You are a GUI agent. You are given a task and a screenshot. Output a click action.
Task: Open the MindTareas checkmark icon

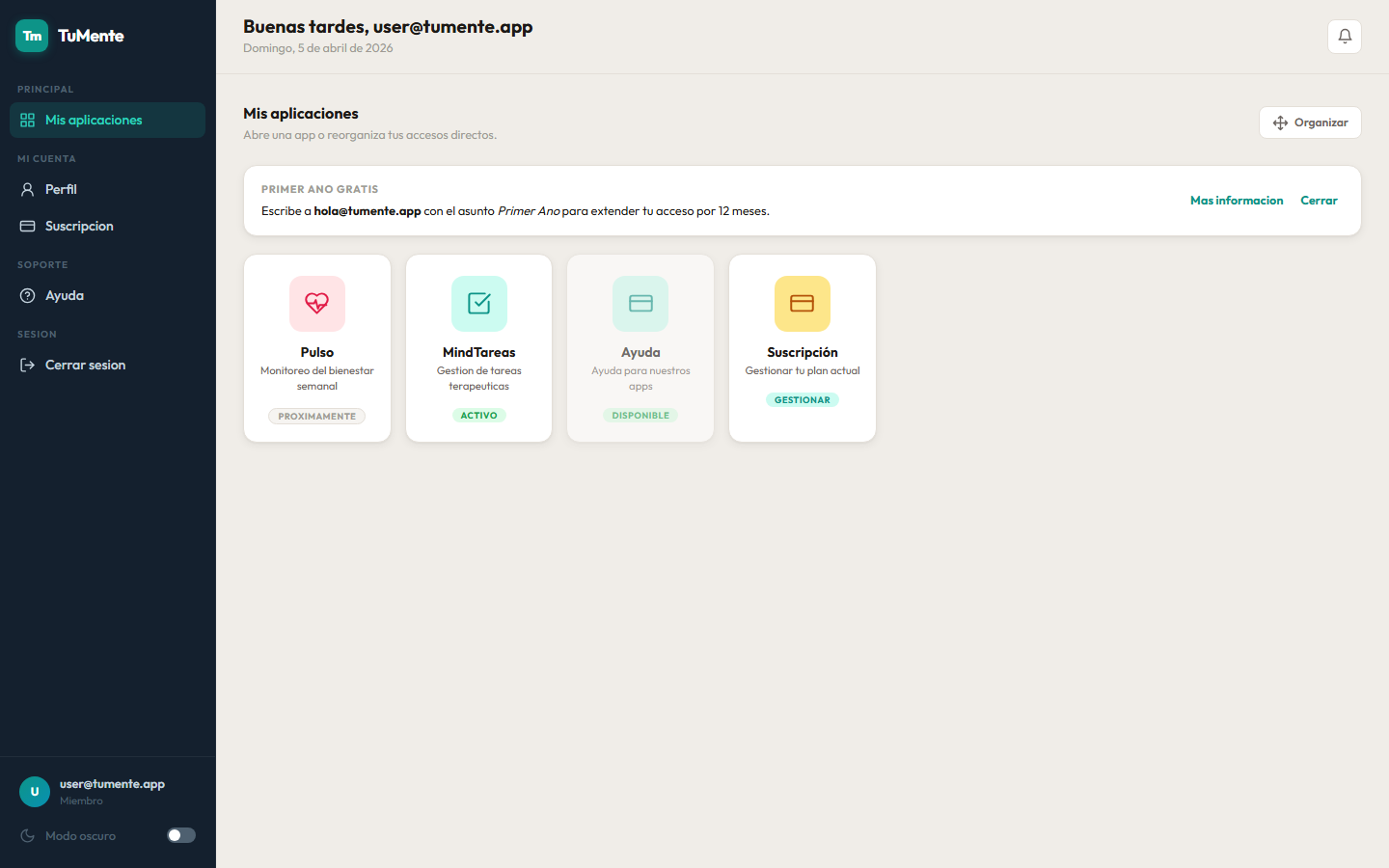click(x=479, y=304)
